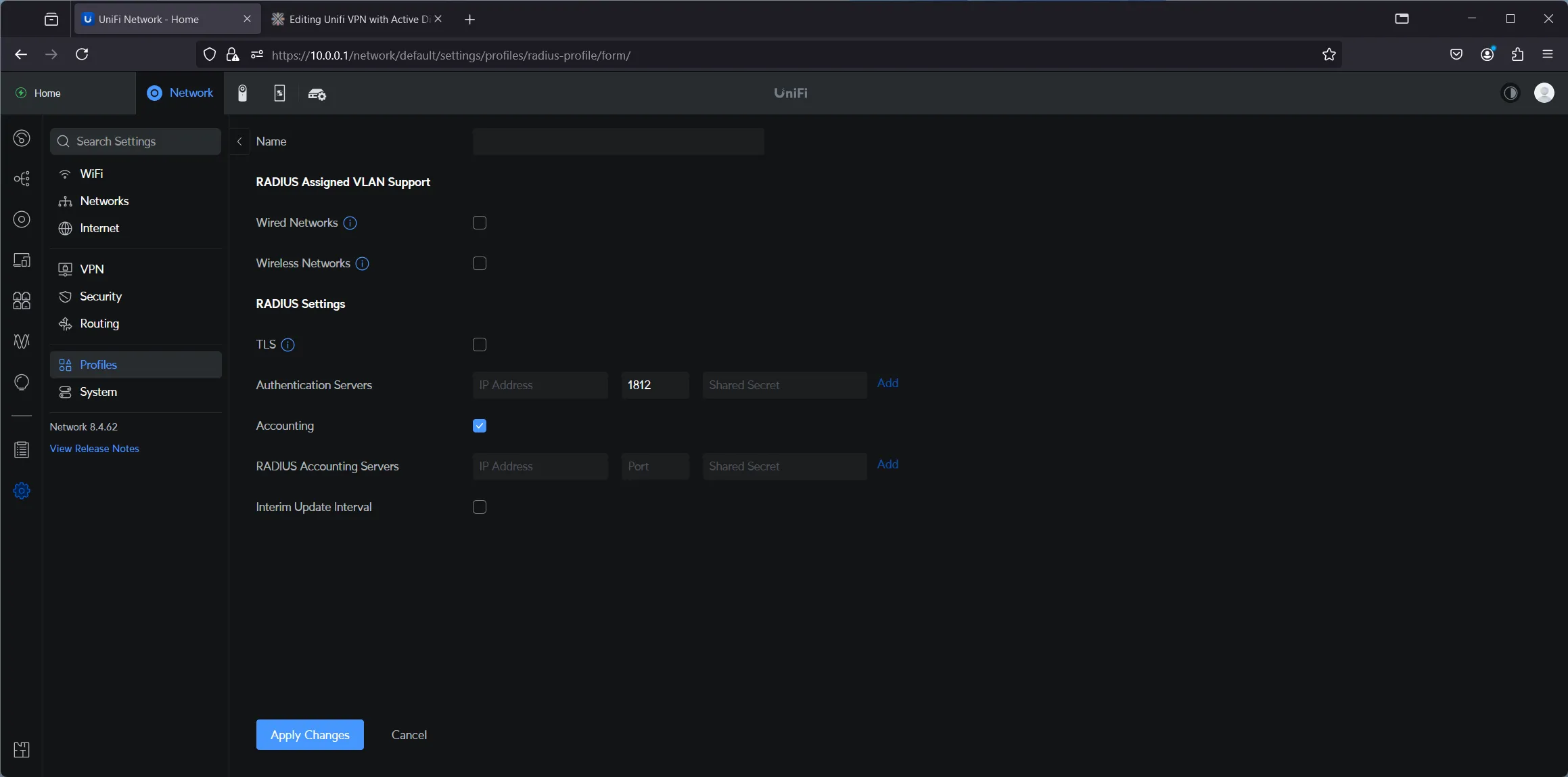The height and width of the screenshot is (777, 1568).
Task: Open the Routing settings section
Action: 135,324
